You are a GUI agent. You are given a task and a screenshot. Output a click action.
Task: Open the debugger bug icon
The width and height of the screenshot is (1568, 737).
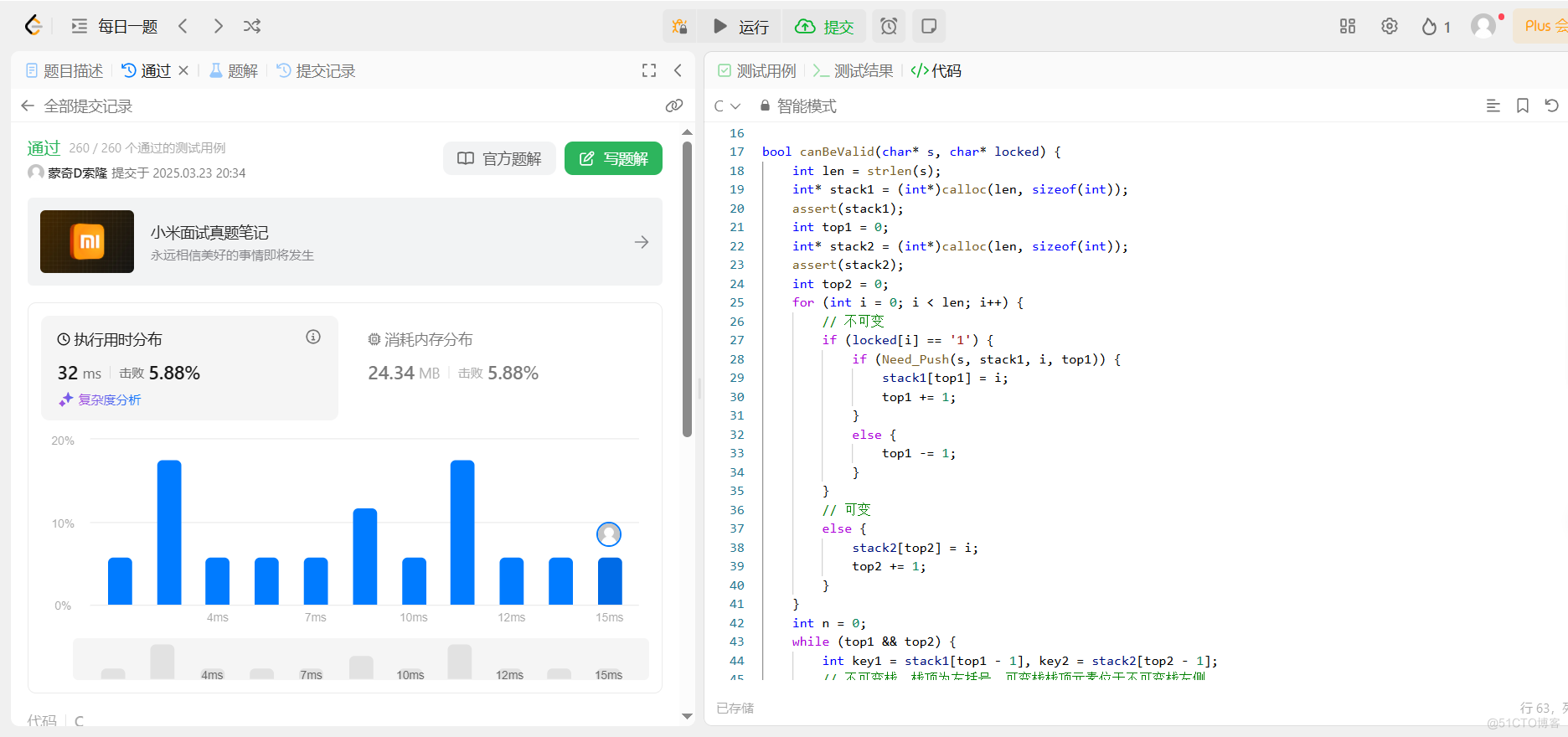tap(680, 26)
